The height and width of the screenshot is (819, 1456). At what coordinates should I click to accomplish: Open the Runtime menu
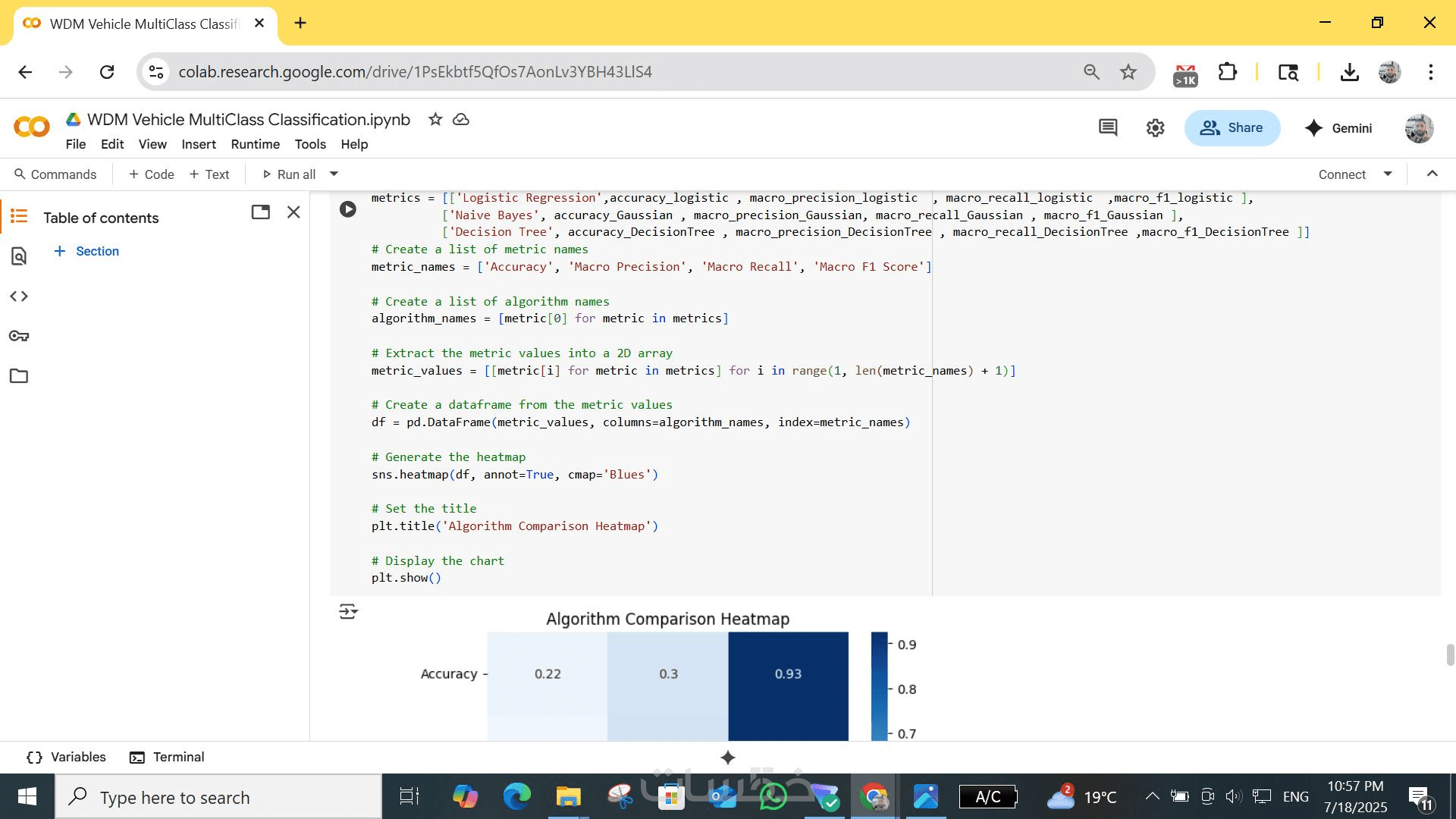point(255,144)
